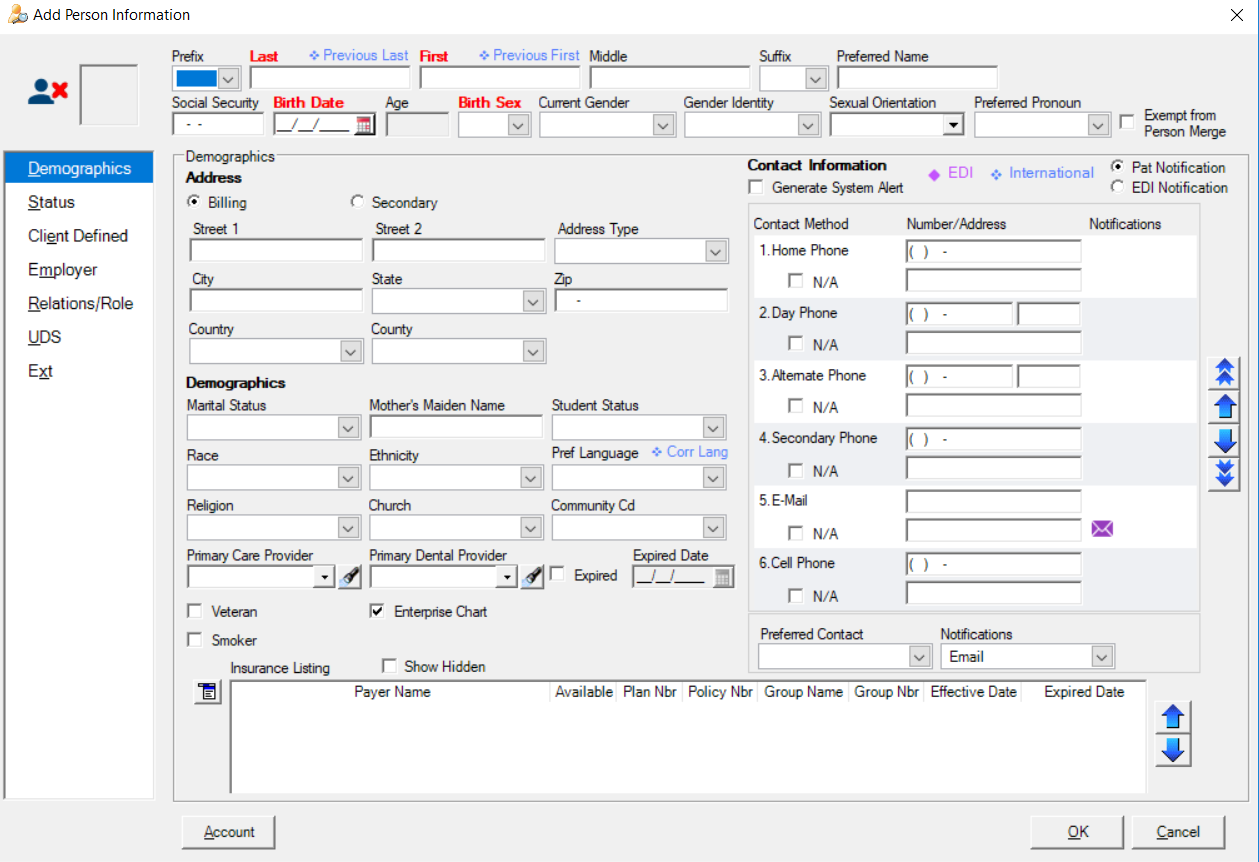The image size is (1259, 862).
Task: Select the Pat Notification radio button
Action: [x=1117, y=167]
